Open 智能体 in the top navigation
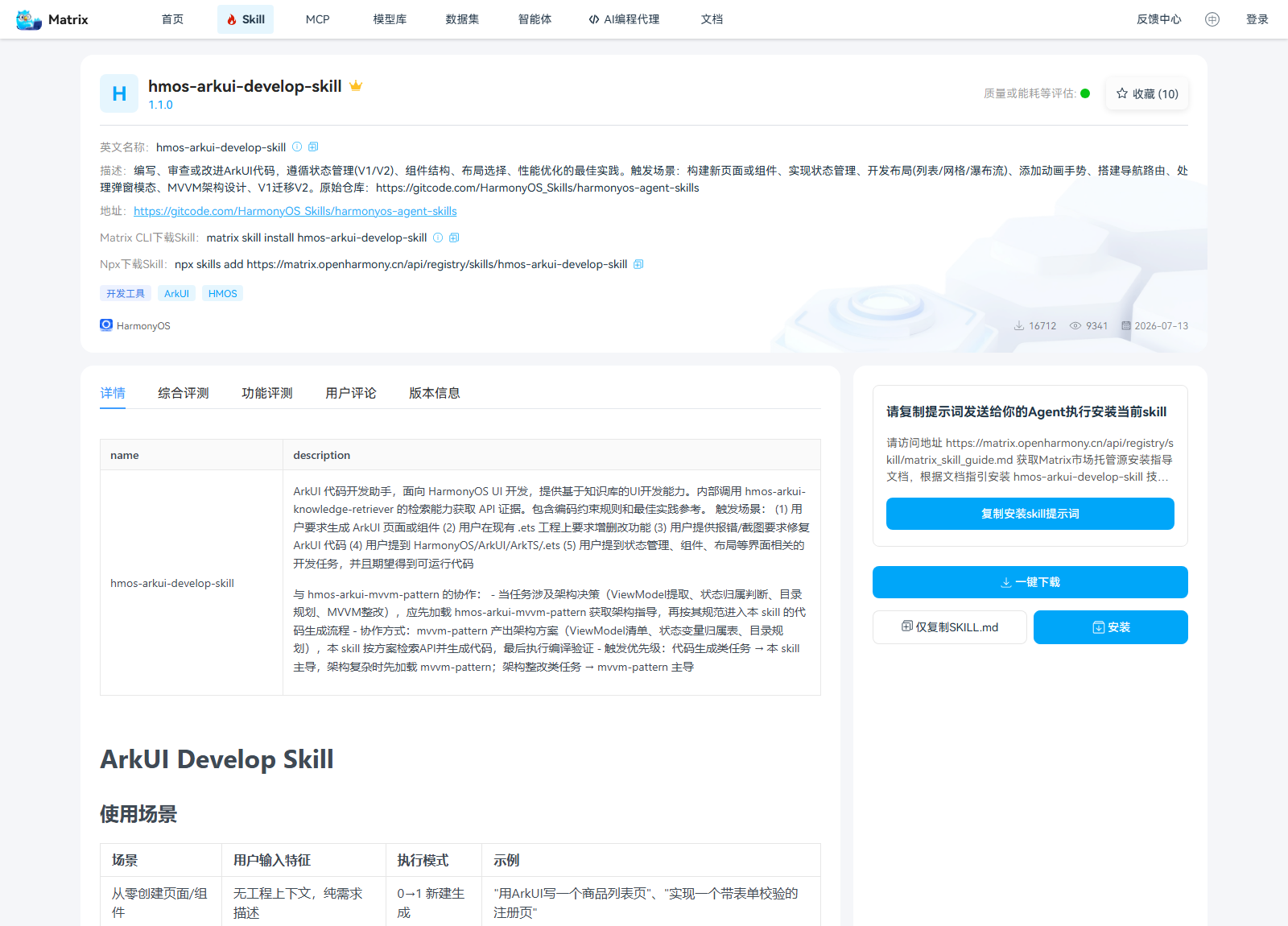This screenshot has width=1288, height=926. point(535,19)
